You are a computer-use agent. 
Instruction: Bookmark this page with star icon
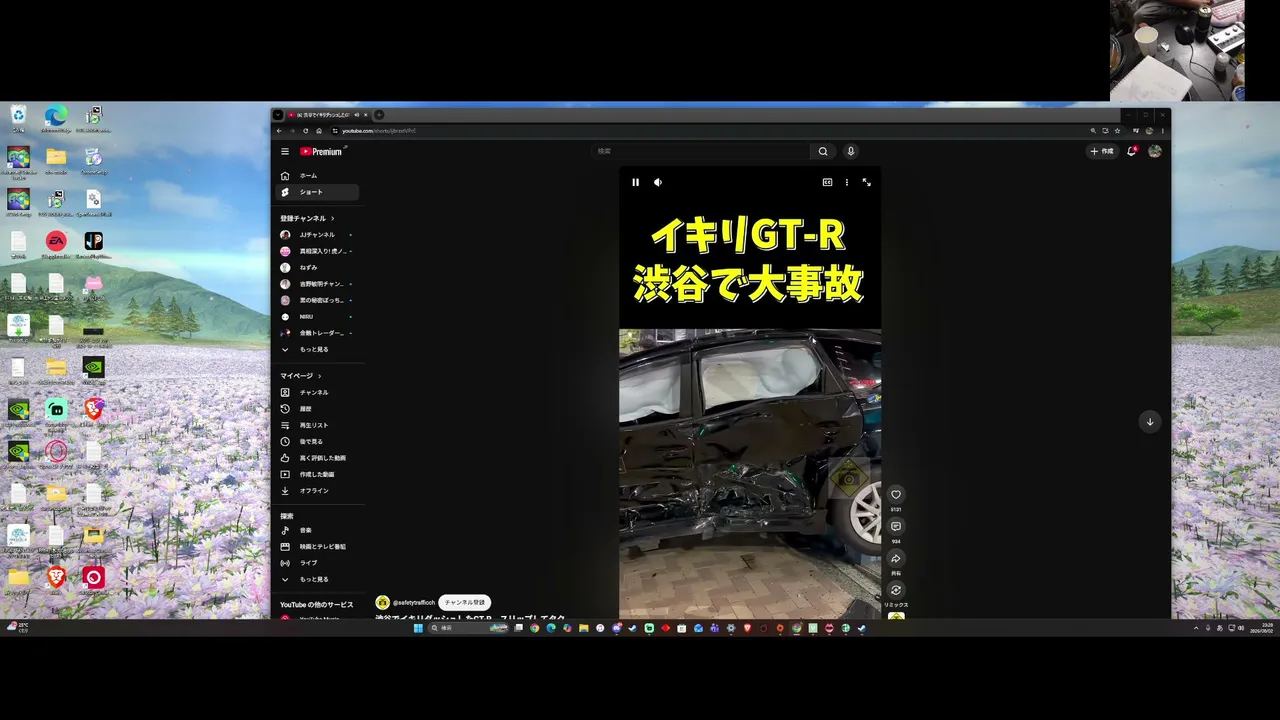point(1118,131)
